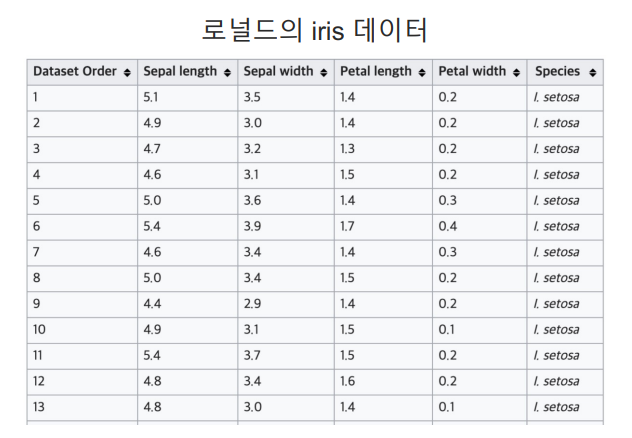Click petal length value 1.7
Screen dimensions: 632x438
pos(347,226)
